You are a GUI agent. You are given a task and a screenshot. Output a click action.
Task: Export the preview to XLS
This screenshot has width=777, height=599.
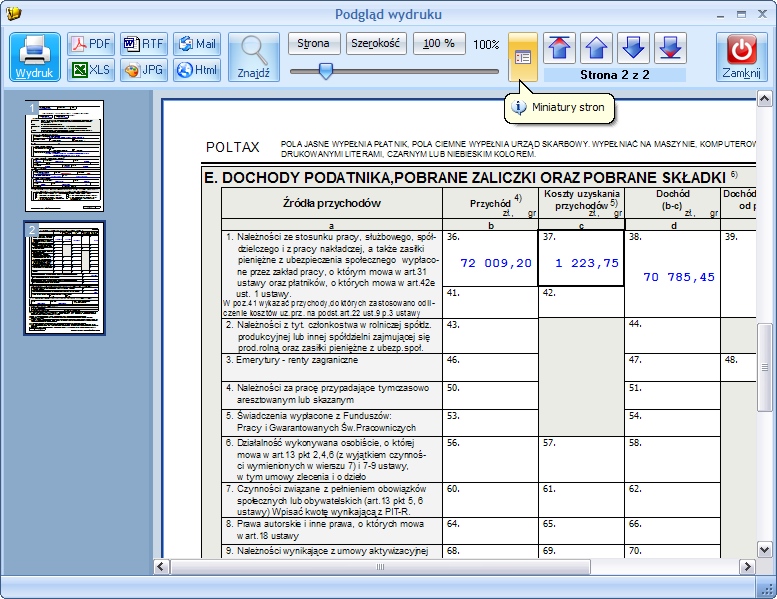coord(91,70)
